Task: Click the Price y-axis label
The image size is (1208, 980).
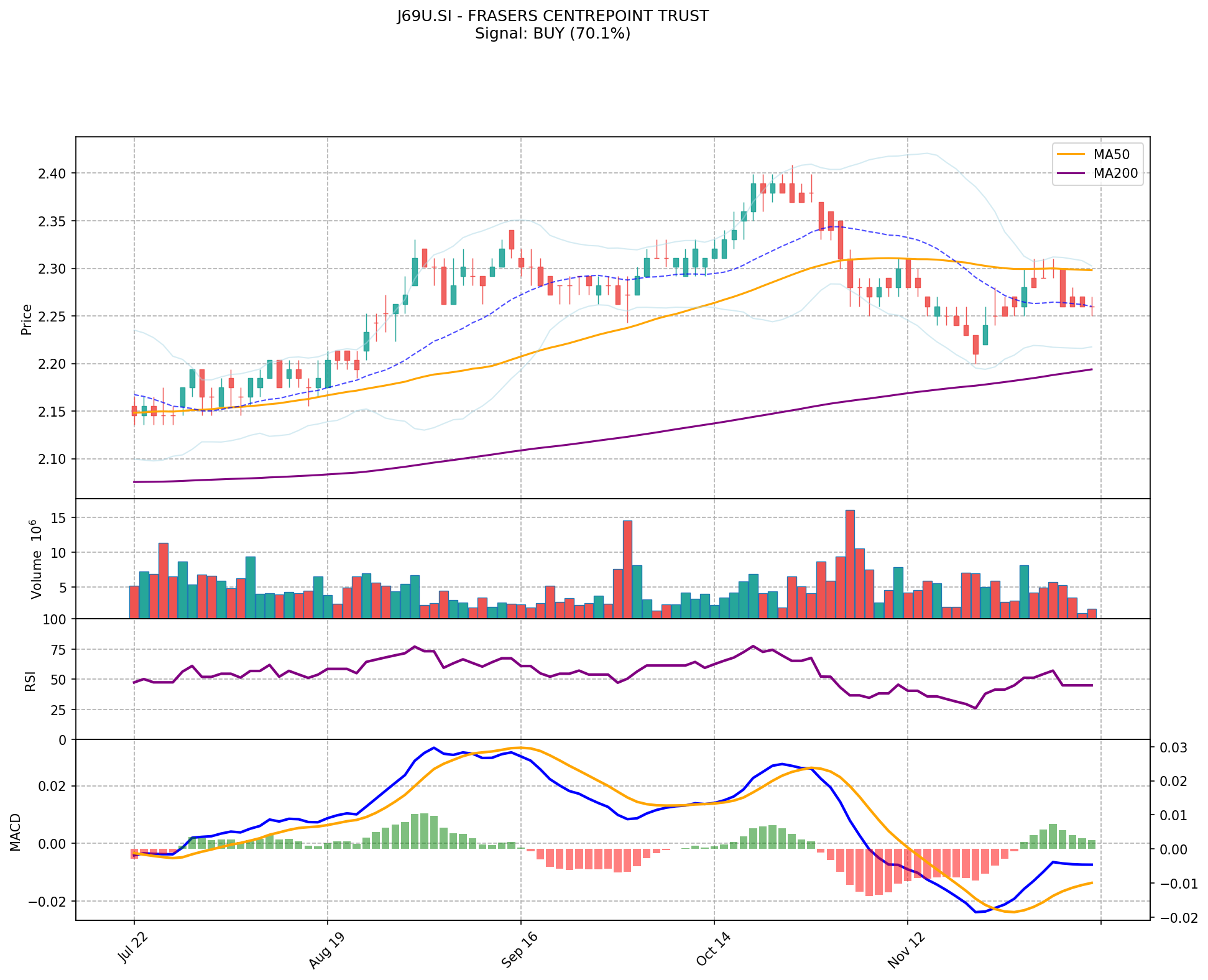Action: [x=26, y=319]
